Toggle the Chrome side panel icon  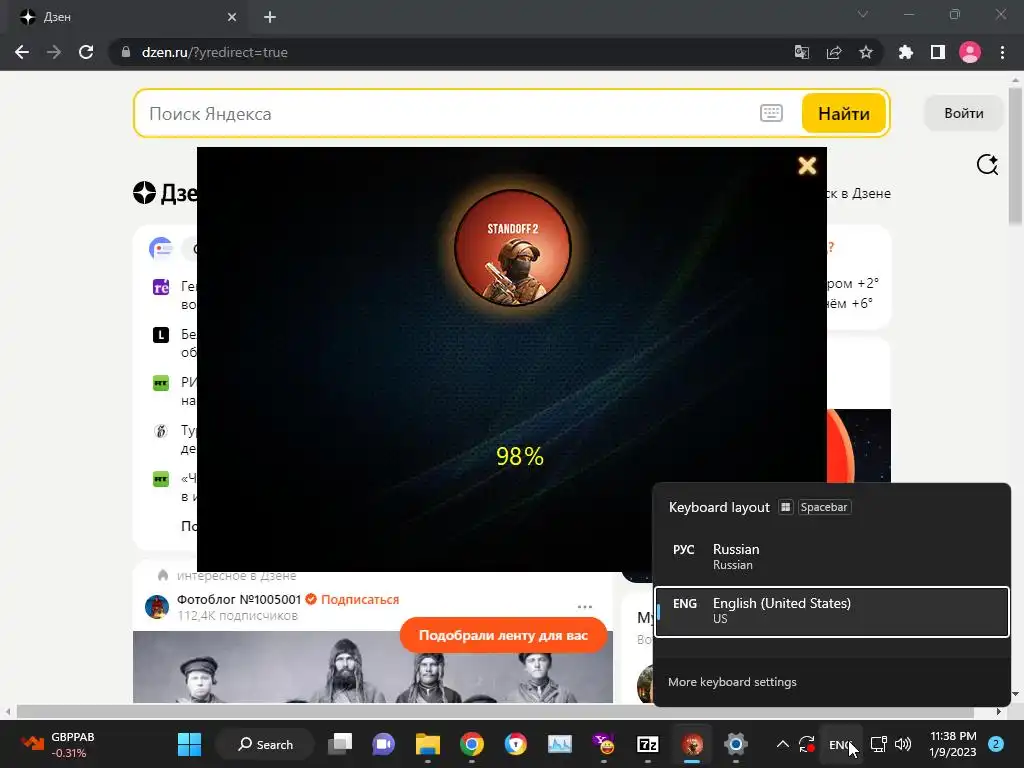point(938,52)
